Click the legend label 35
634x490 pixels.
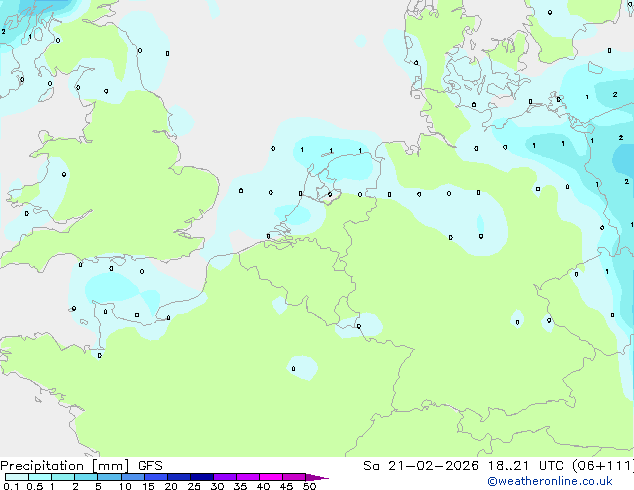click(240, 486)
